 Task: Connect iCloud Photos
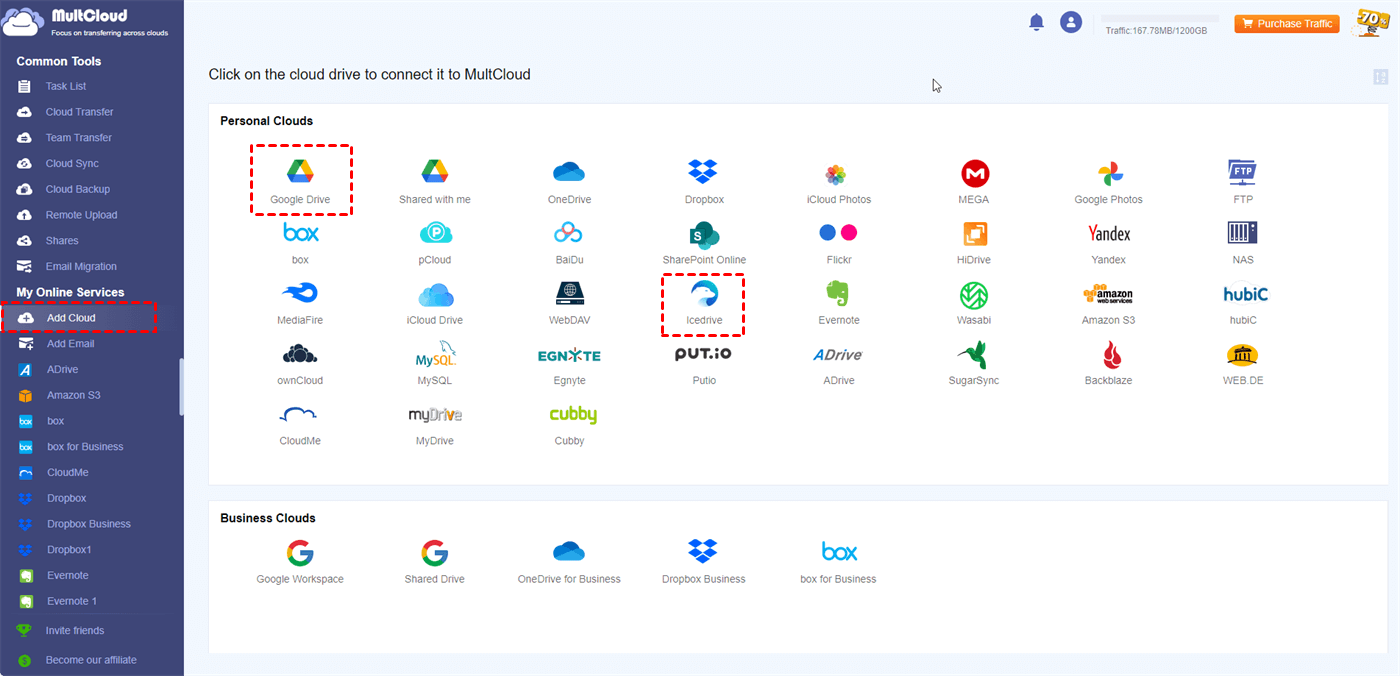pyautogui.click(x=838, y=182)
